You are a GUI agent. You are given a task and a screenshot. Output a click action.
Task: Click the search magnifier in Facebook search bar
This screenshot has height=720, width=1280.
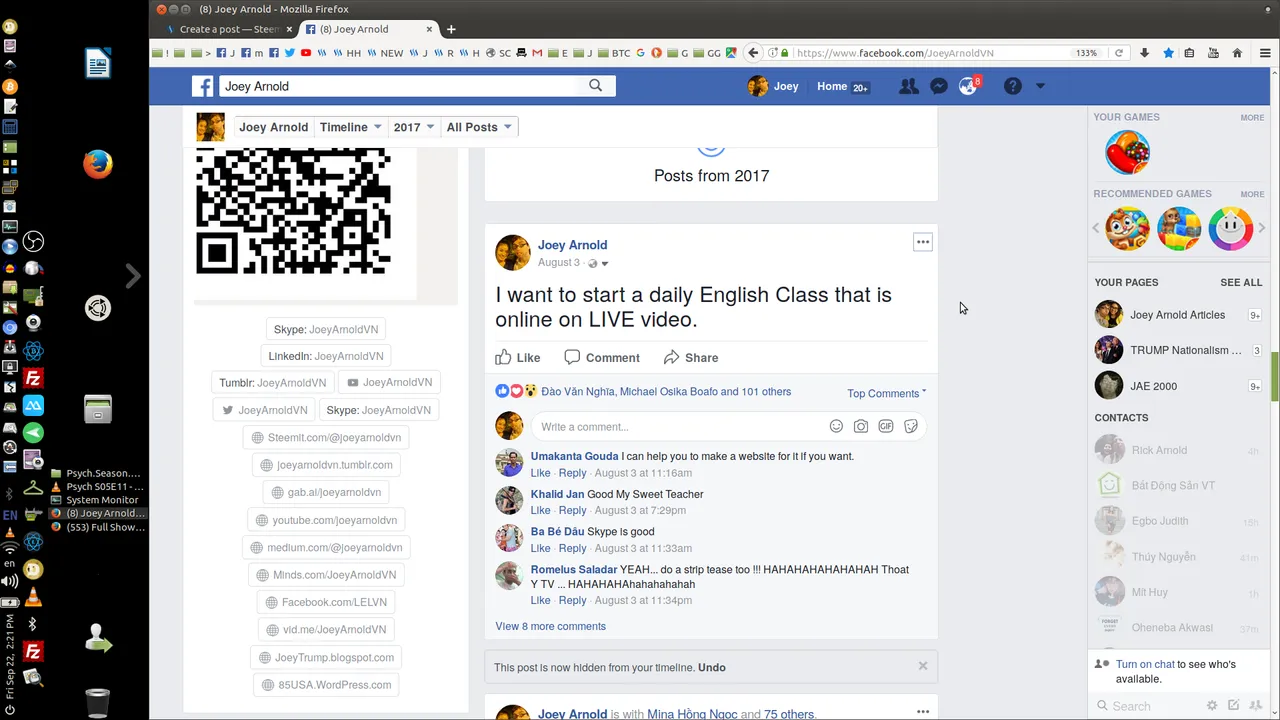[x=596, y=86]
